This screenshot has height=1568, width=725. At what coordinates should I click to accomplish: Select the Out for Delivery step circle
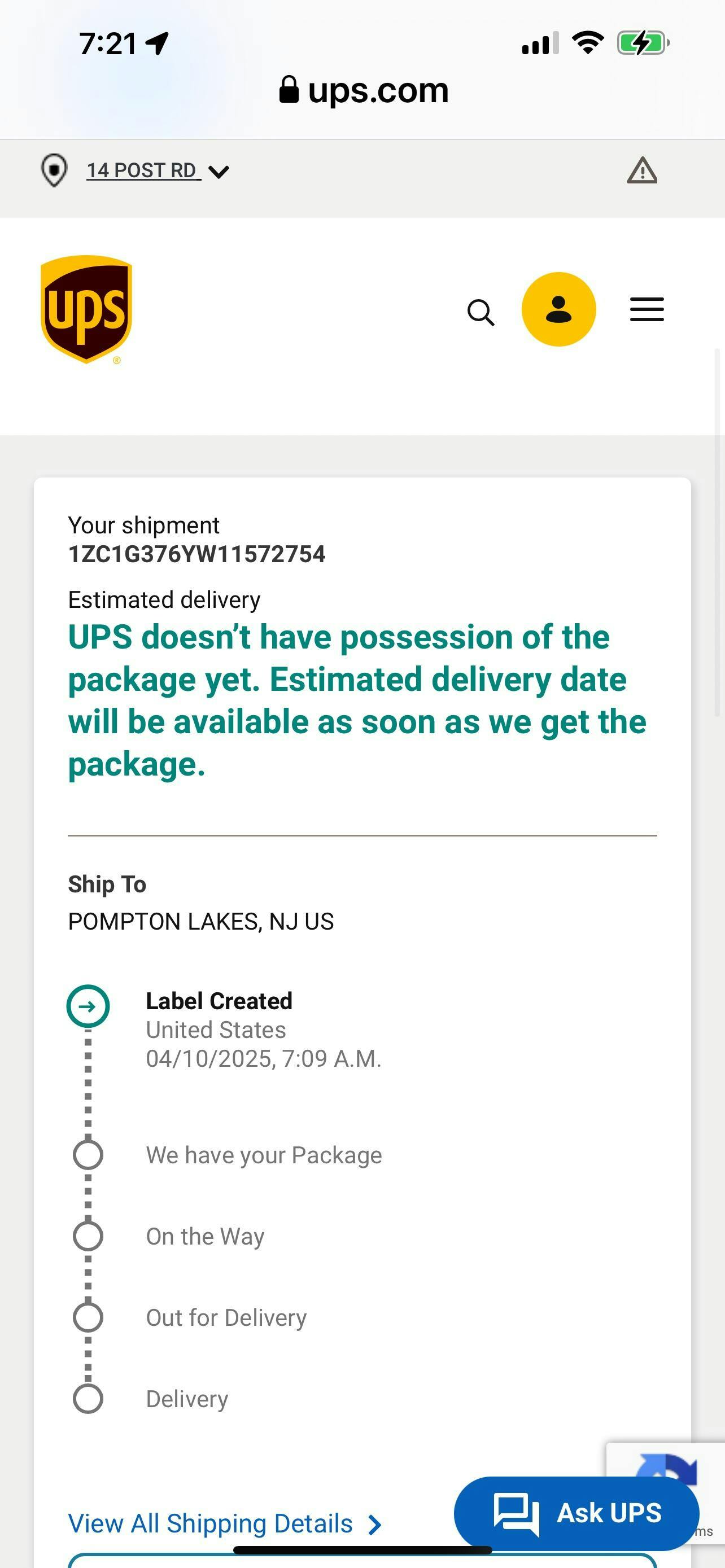coord(88,1317)
